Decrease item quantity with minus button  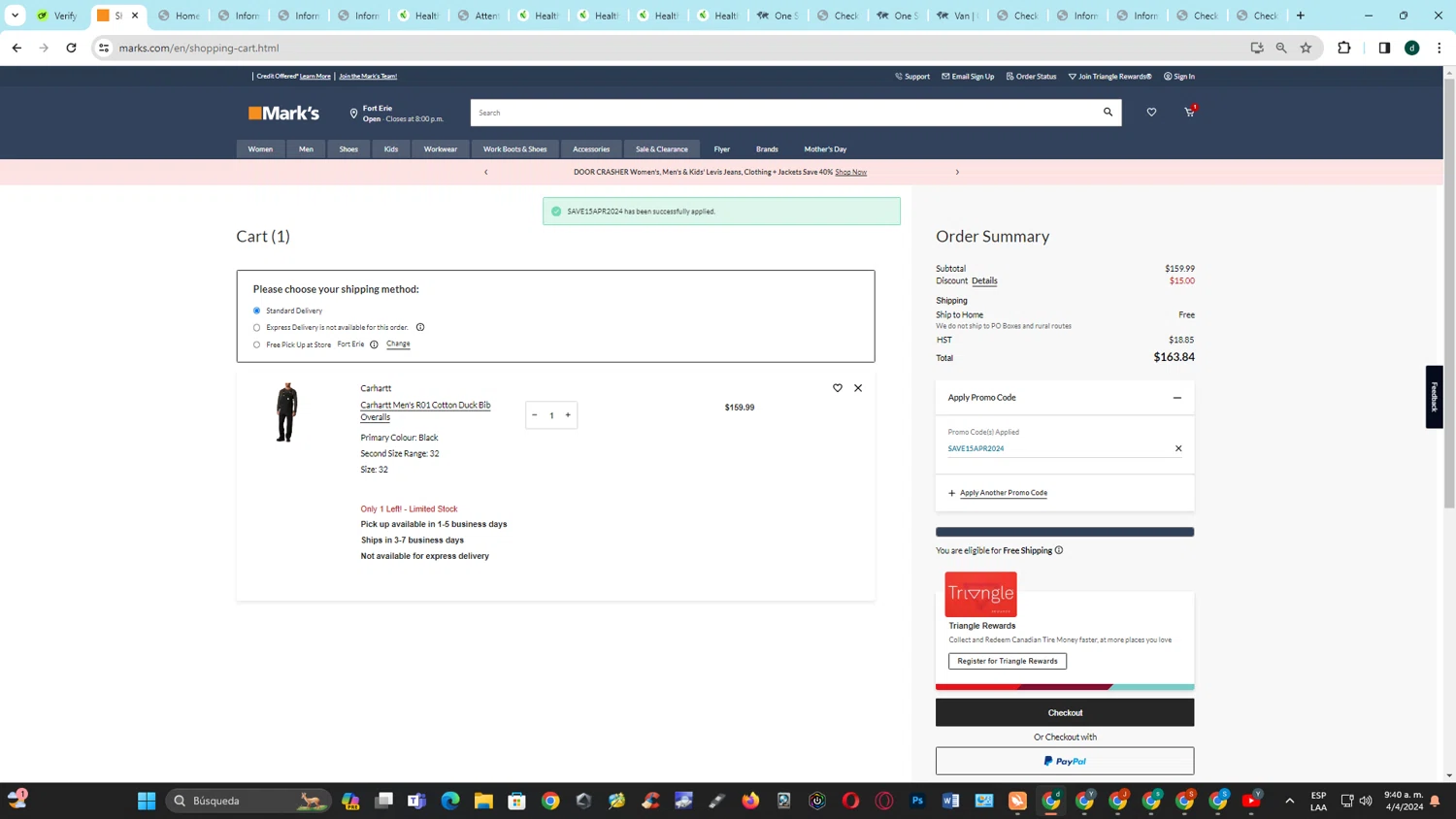click(535, 415)
